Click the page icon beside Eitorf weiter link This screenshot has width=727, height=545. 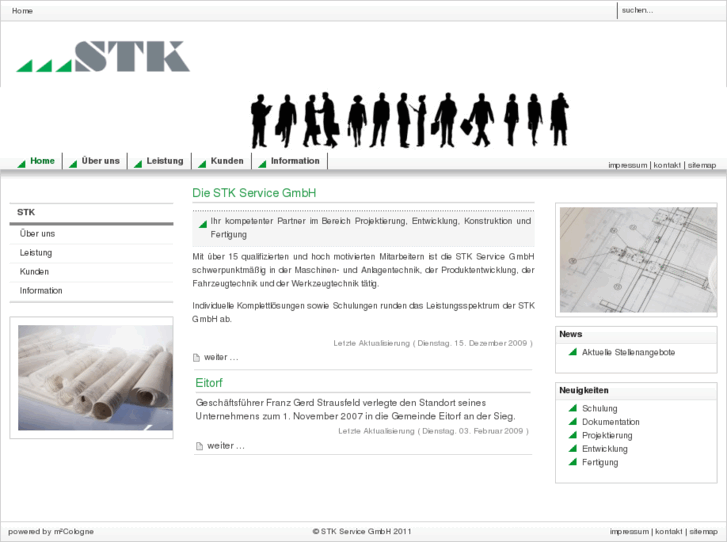[199, 446]
